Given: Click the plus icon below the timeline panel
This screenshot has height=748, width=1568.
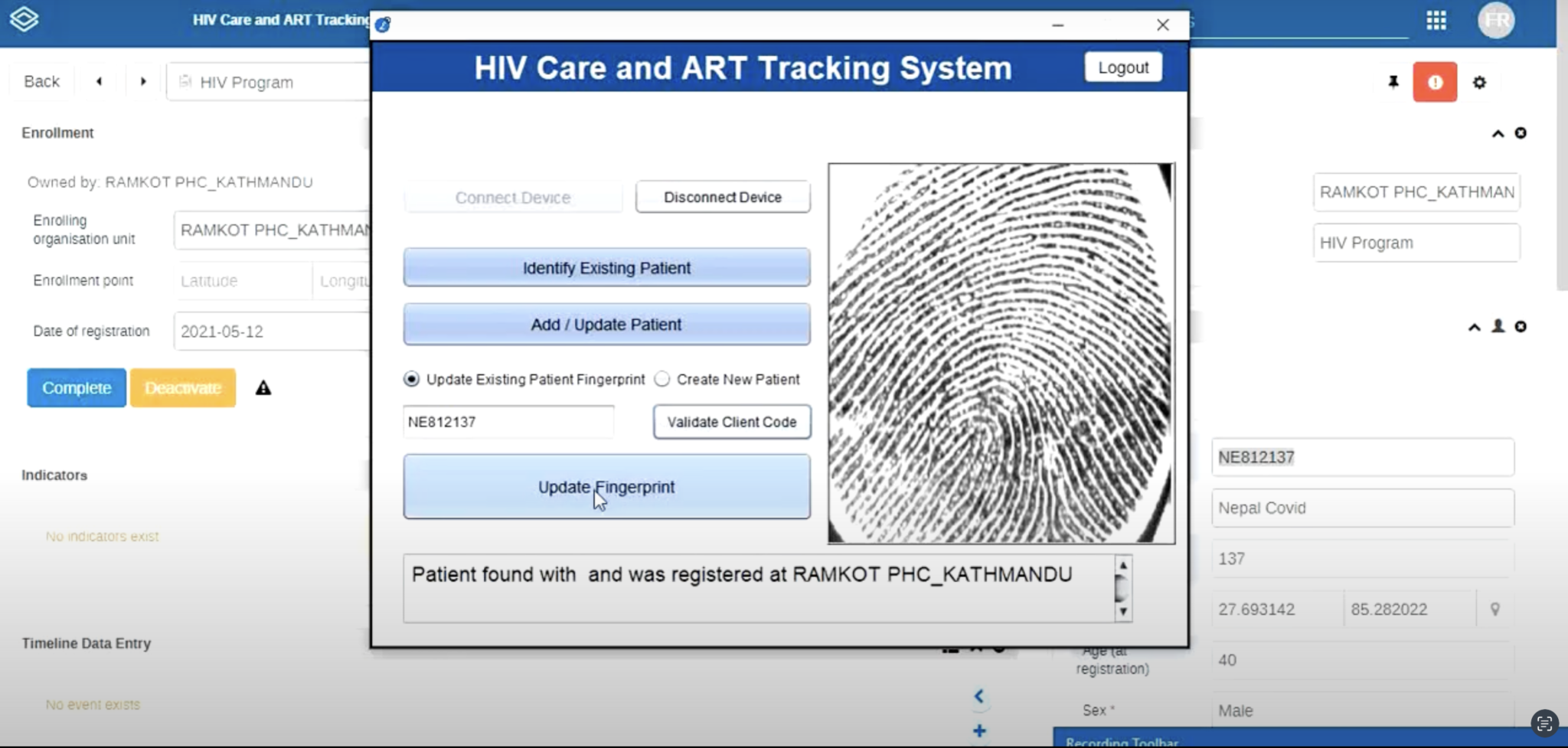Looking at the screenshot, I should (x=979, y=730).
